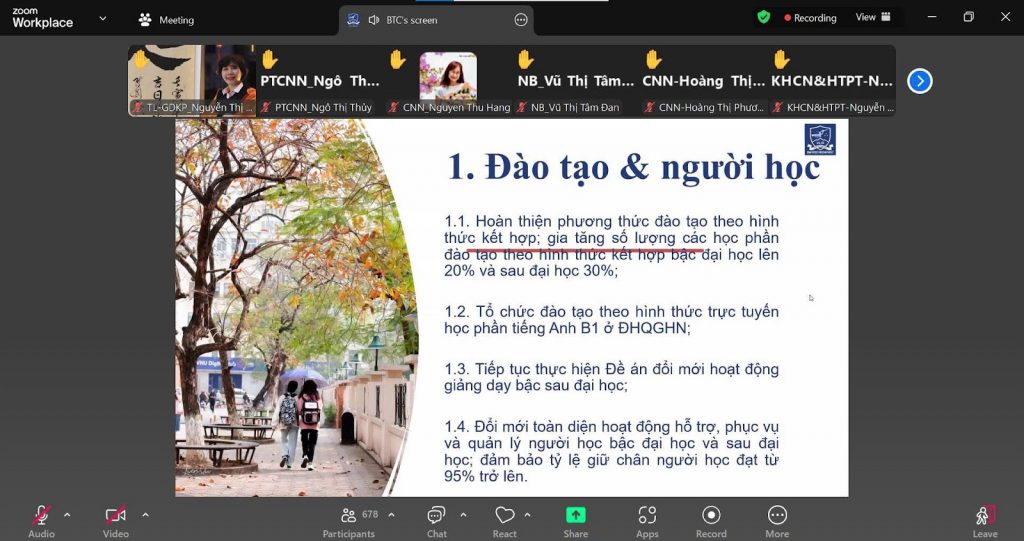Start recording with the Record button
1024x541 pixels.
click(x=711, y=518)
